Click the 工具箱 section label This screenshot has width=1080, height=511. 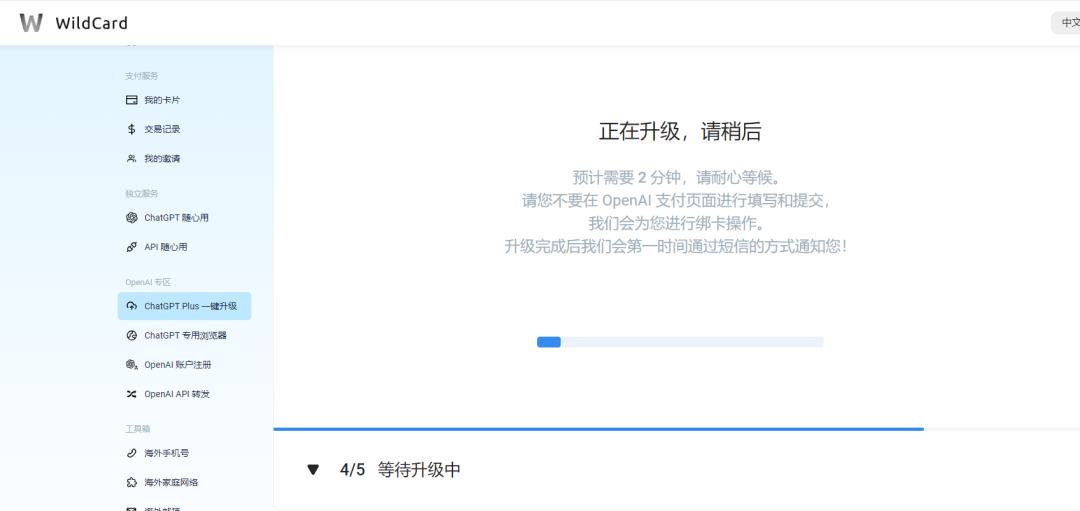pyautogui.click(x=138, y=429)
